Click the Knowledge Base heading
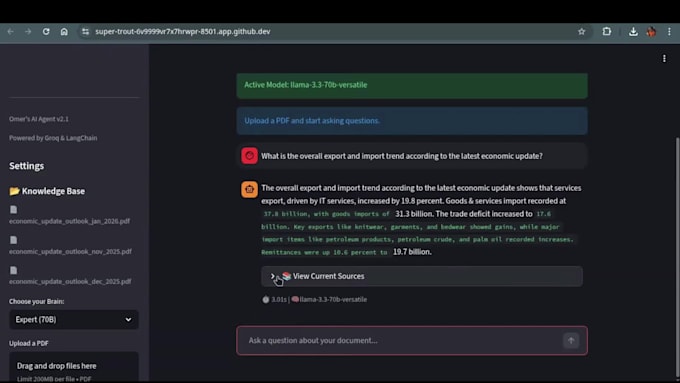This screenshot has height=383, width=680. [x=47, y=191]
